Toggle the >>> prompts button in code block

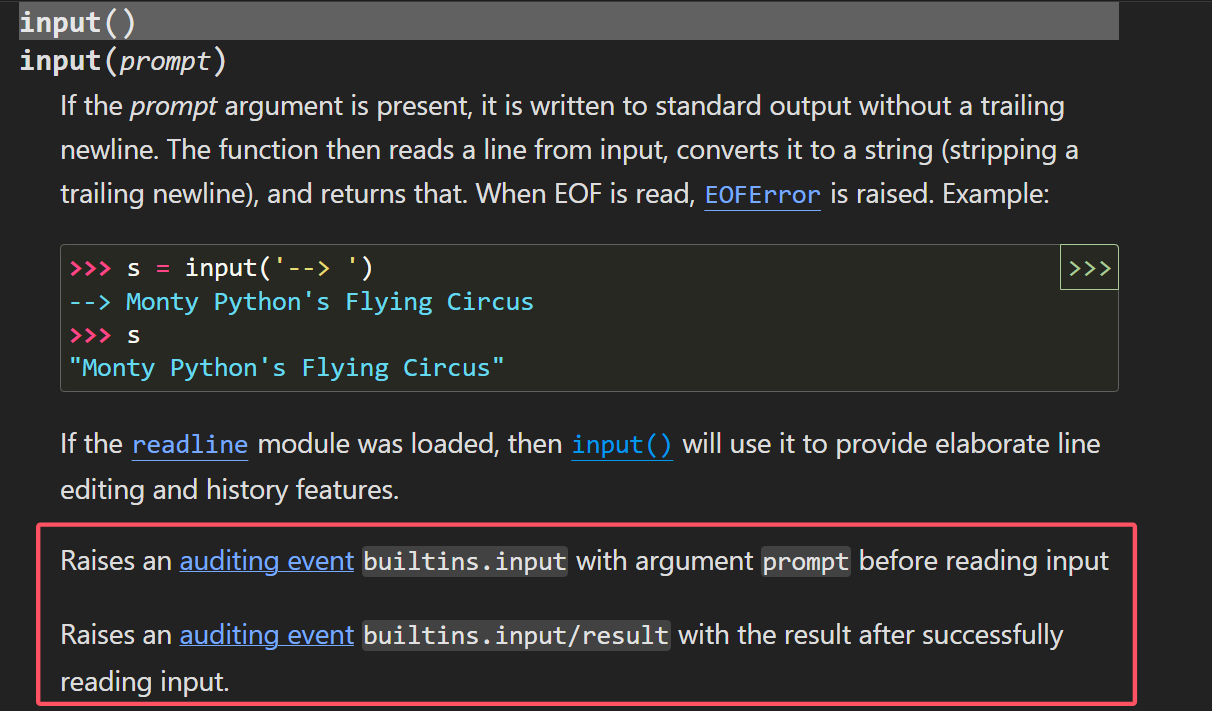click(1089, 268)
